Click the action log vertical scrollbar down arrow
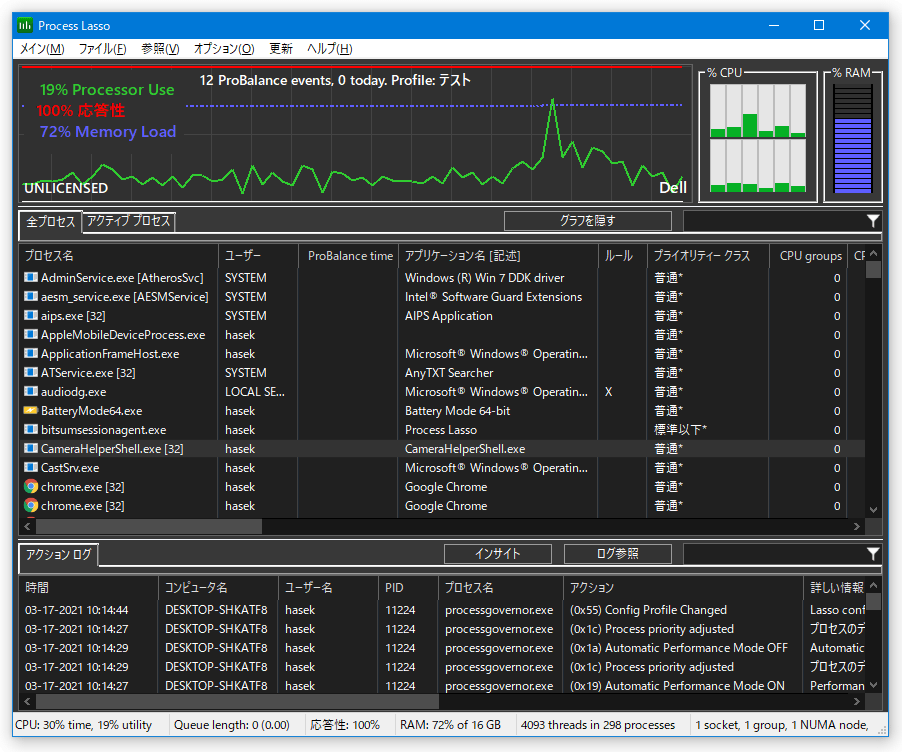 click(x=873, y=685)
